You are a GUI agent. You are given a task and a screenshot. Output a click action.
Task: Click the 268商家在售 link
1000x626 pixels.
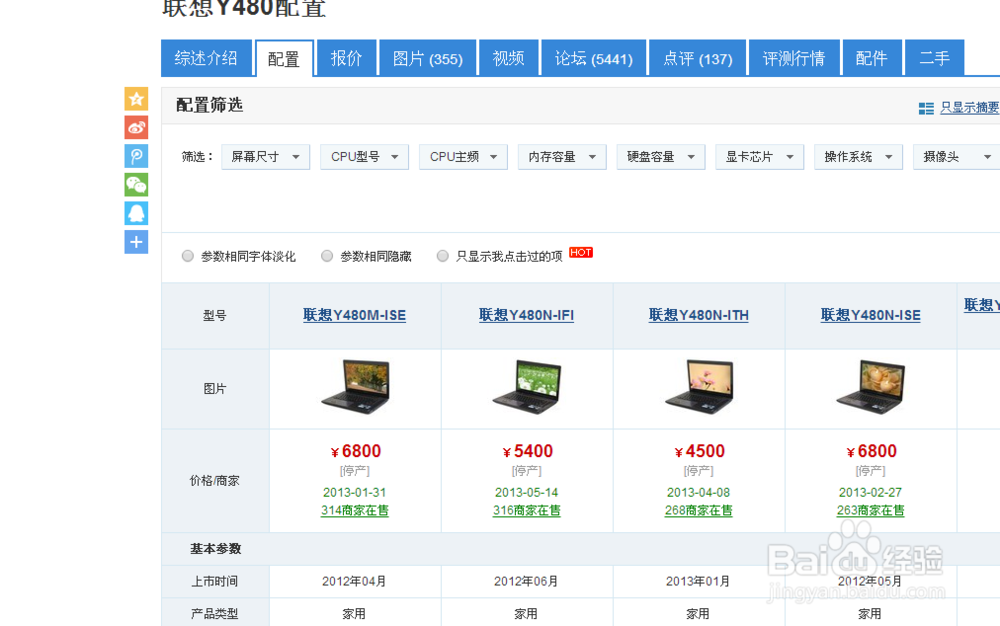[698, 511]
